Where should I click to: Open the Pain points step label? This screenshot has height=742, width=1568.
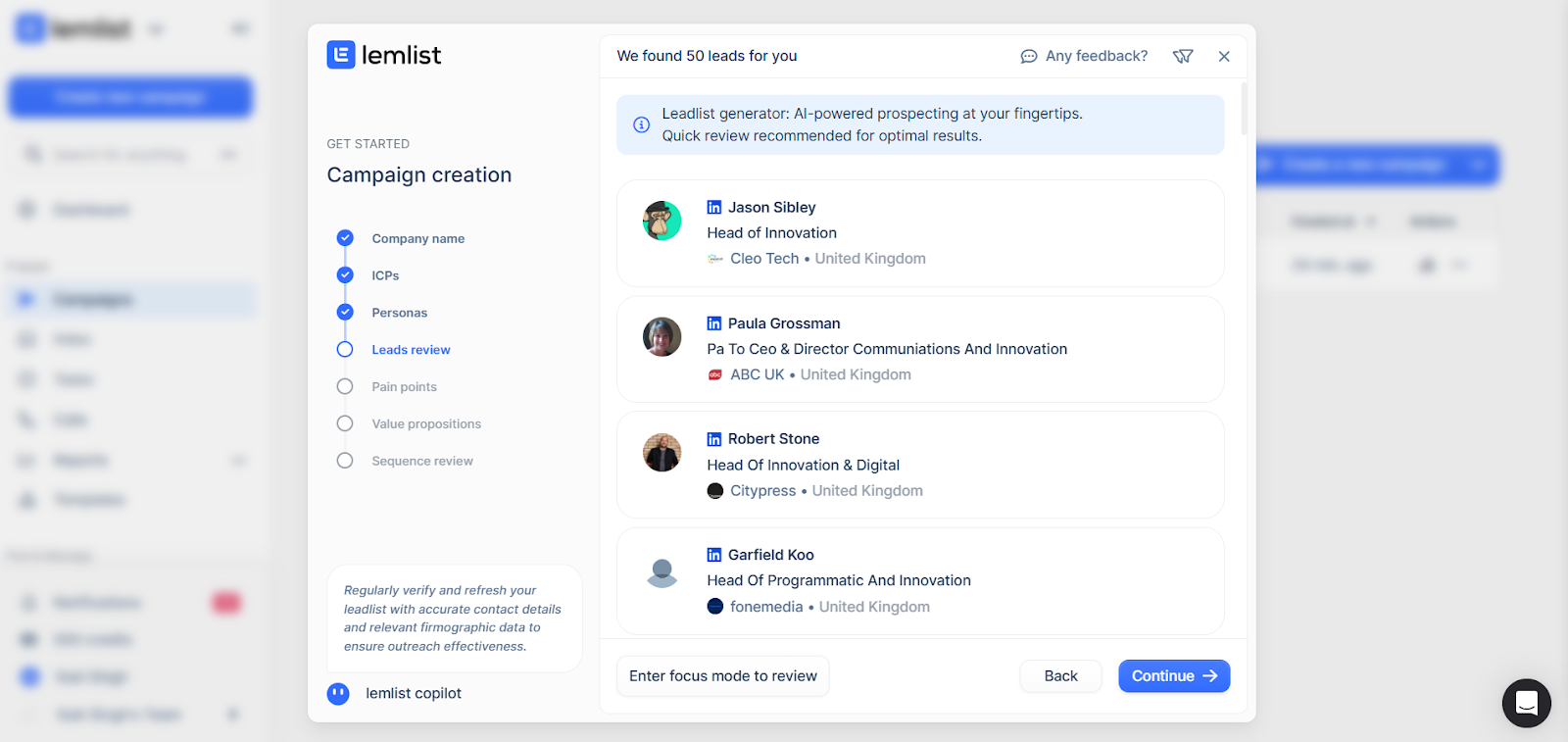point(404,387)
